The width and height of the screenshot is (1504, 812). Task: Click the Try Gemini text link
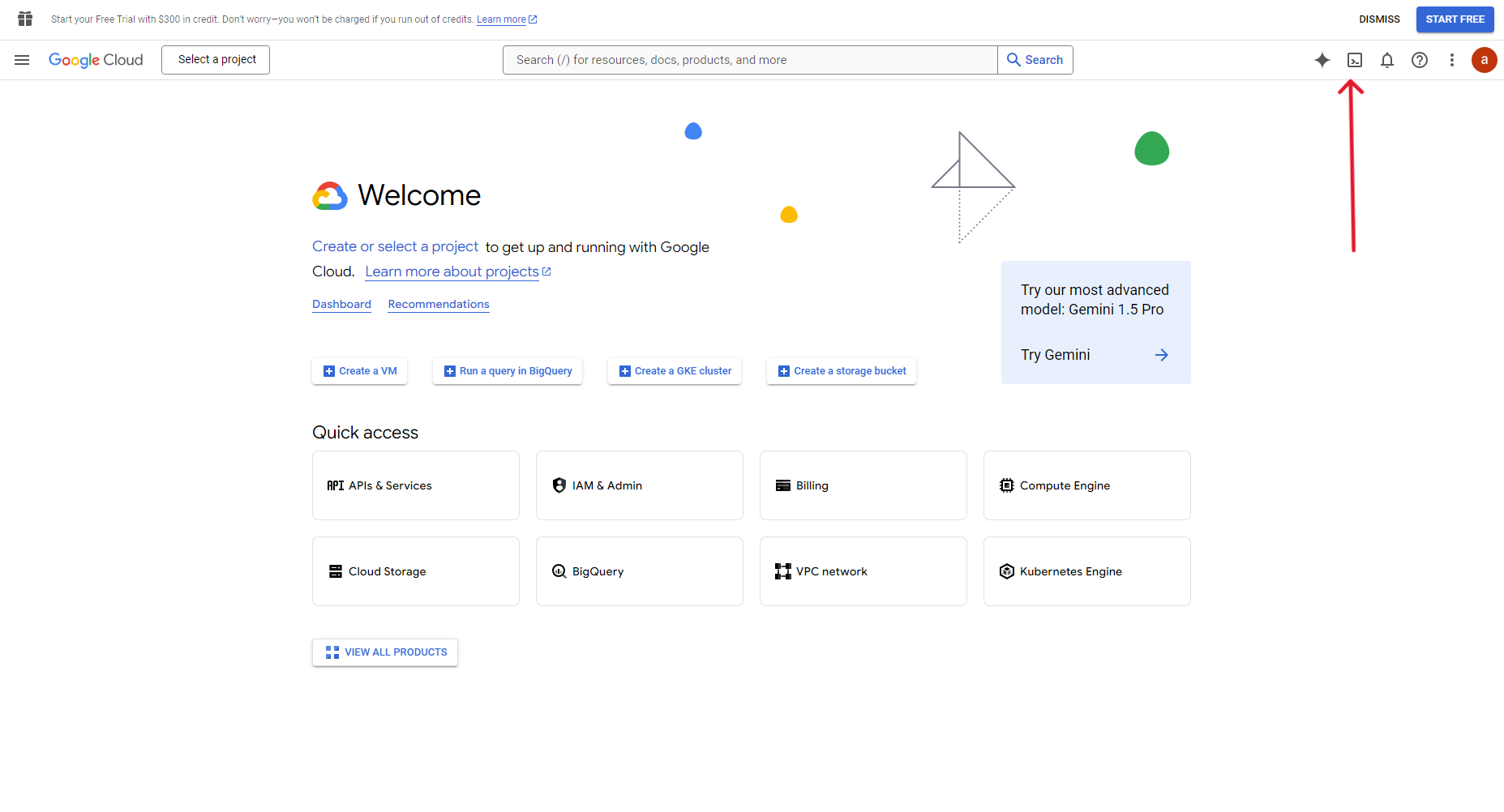tap(1056, 355)
